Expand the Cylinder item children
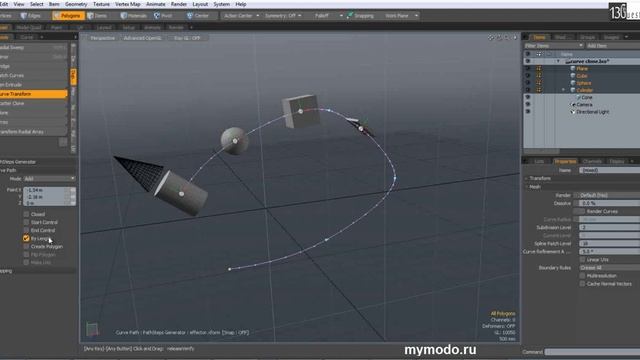Image resolution: width=640 pixels, height=360 pixels. point(564,90)
